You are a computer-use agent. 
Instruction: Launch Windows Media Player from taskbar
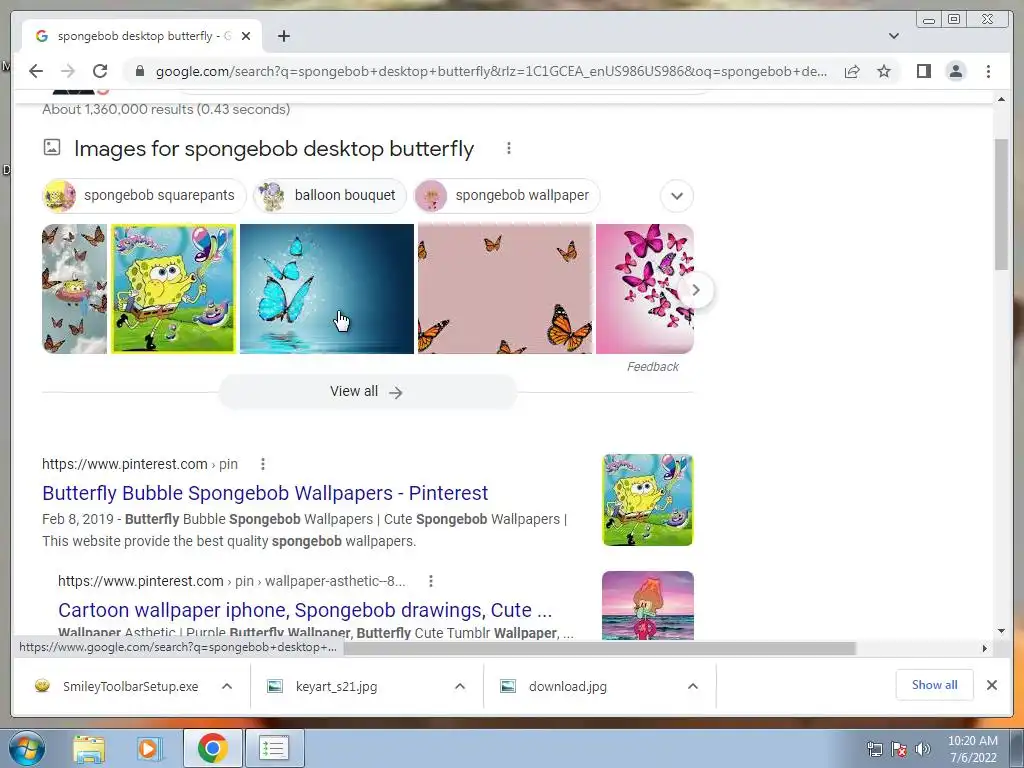[x=149, y=748]
